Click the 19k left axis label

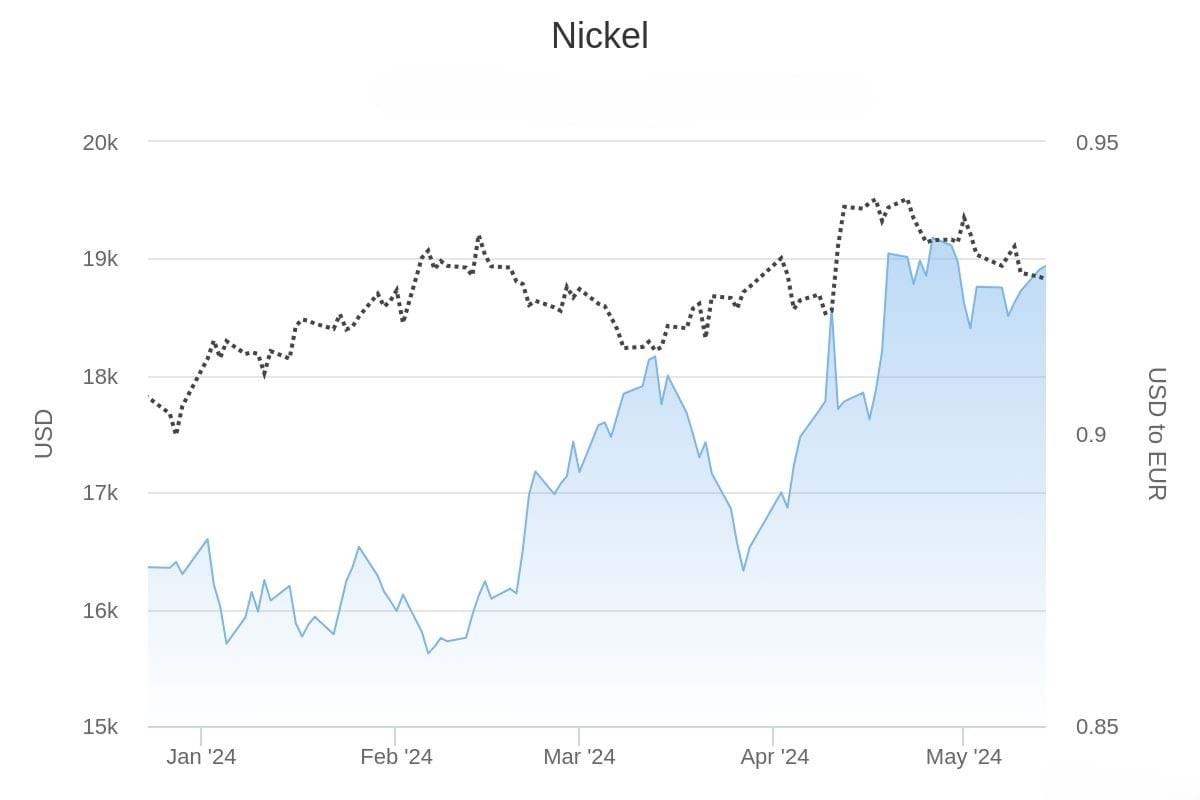[x=100, y=259]
